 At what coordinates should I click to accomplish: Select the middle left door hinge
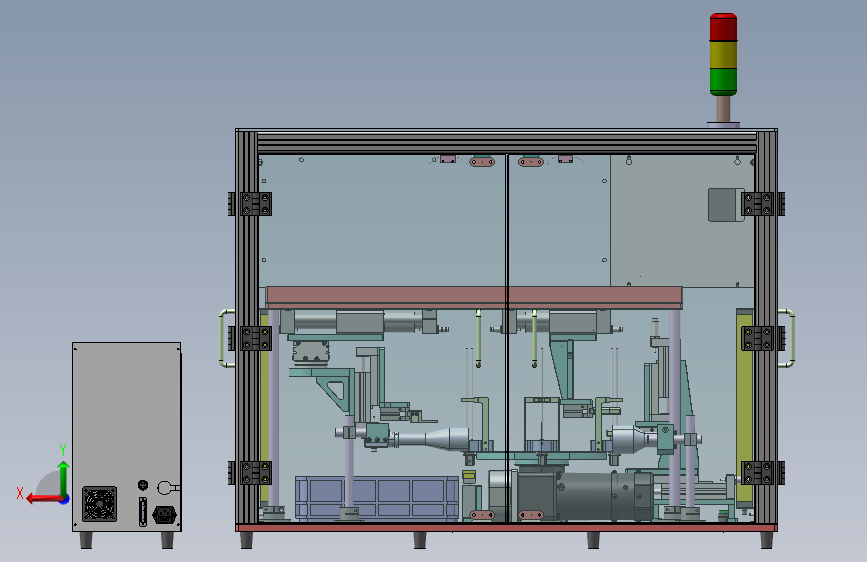click(250, 338)
